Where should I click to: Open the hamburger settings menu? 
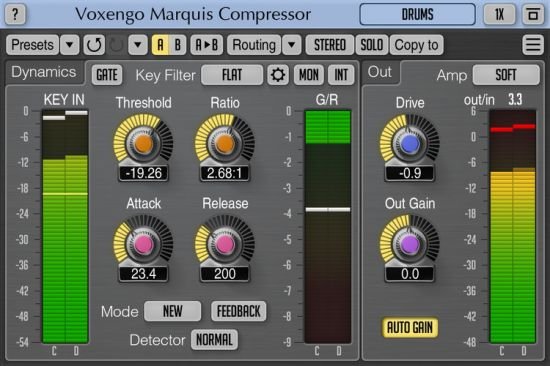tap(533, 45)
